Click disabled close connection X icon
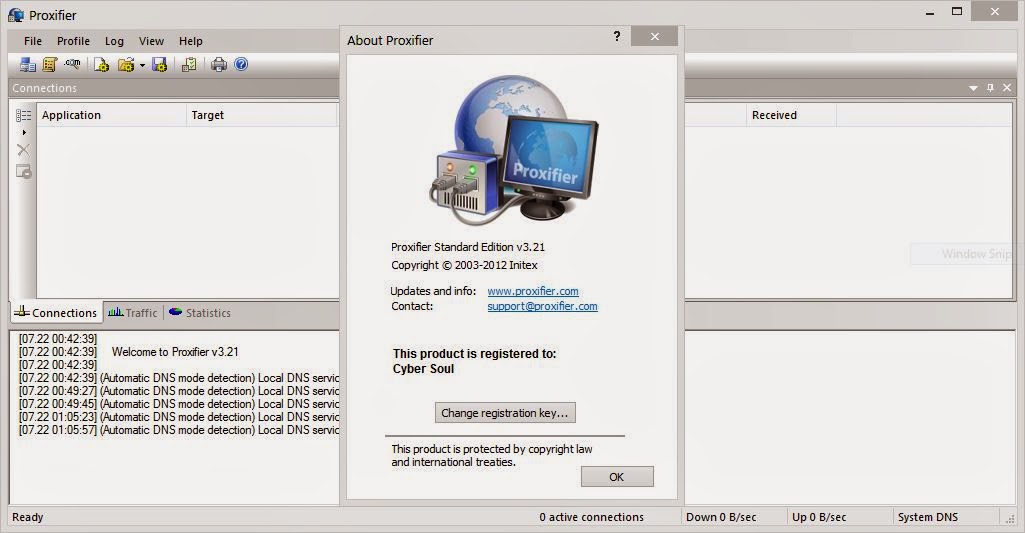The image size is (1025, 533). tap(24, 150)
